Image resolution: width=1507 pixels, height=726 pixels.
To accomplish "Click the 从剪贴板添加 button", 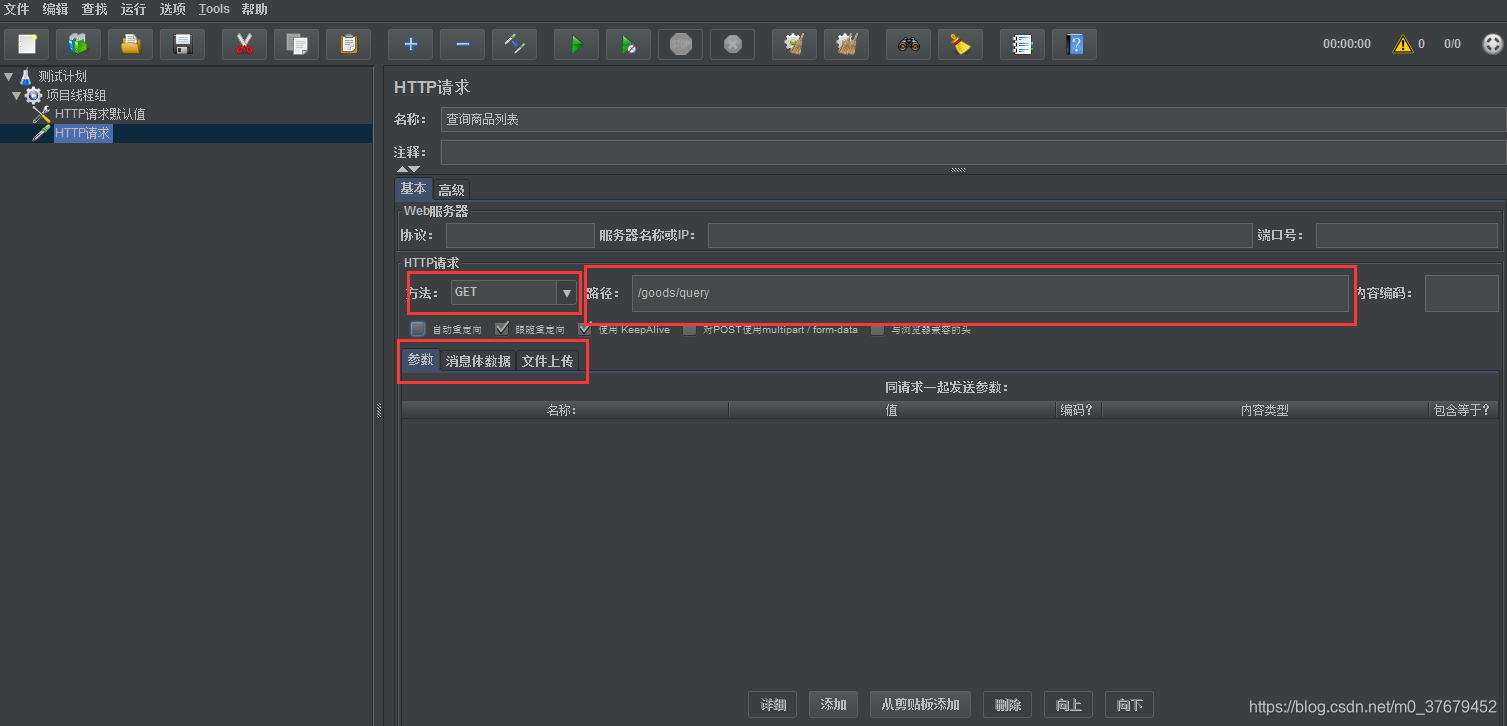I will click(921, 705).
